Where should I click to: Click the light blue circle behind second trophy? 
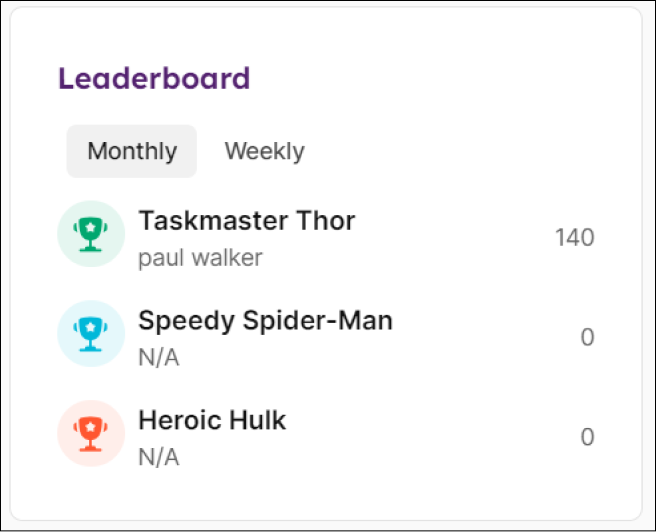pos(91,333)
